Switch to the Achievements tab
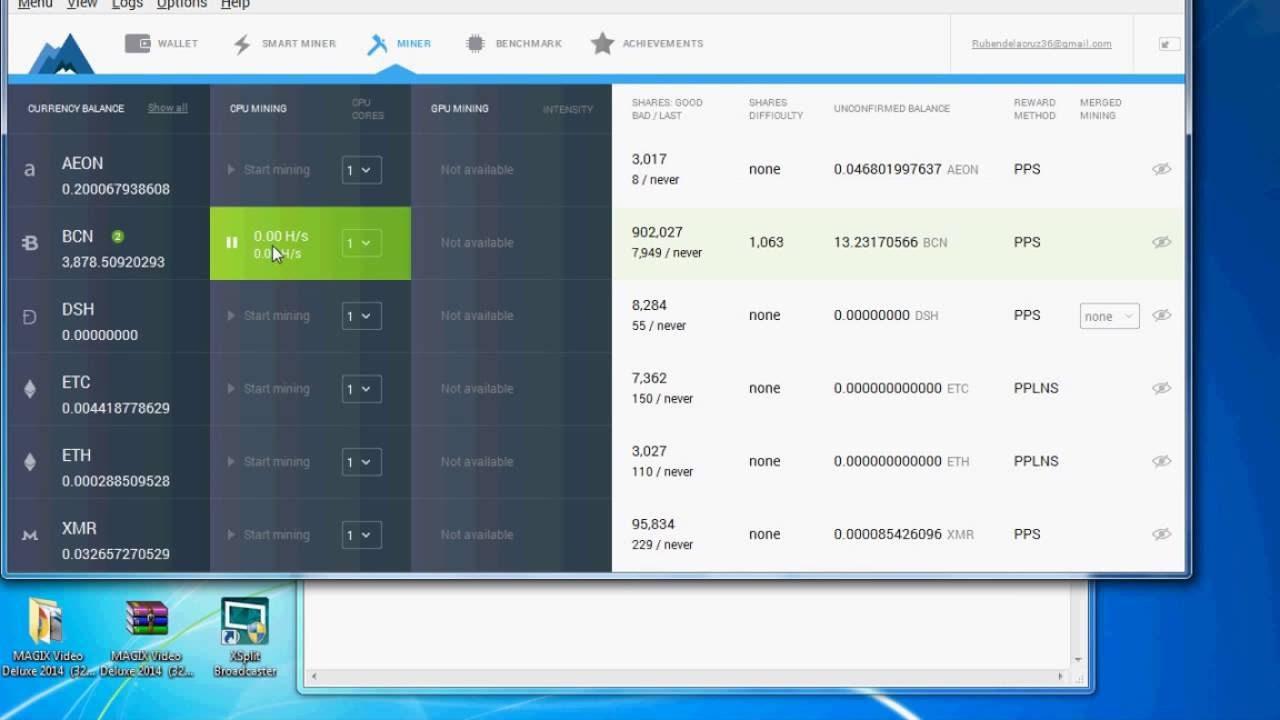Viewport: 1280px width, 720px height. click(x=647, y=44)
